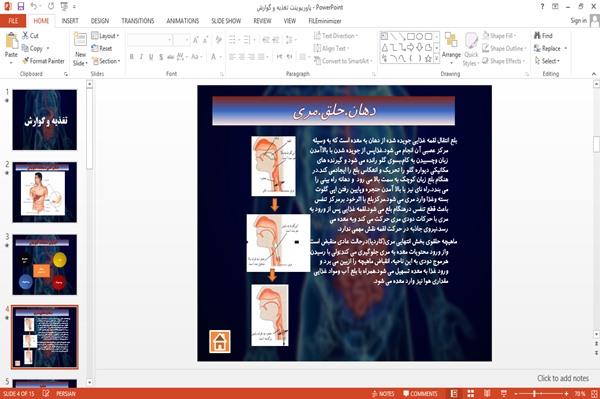Collapse the ribbon arrow
The width and height of the screenshot is (600, 399).
click(594, 74)
